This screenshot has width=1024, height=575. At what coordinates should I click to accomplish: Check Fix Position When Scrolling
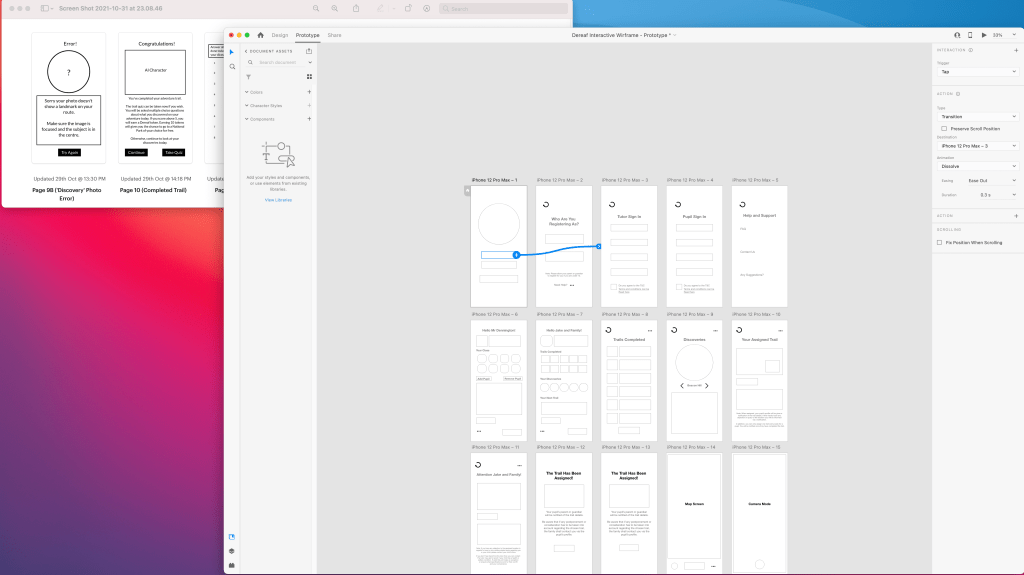click(939, 242)
